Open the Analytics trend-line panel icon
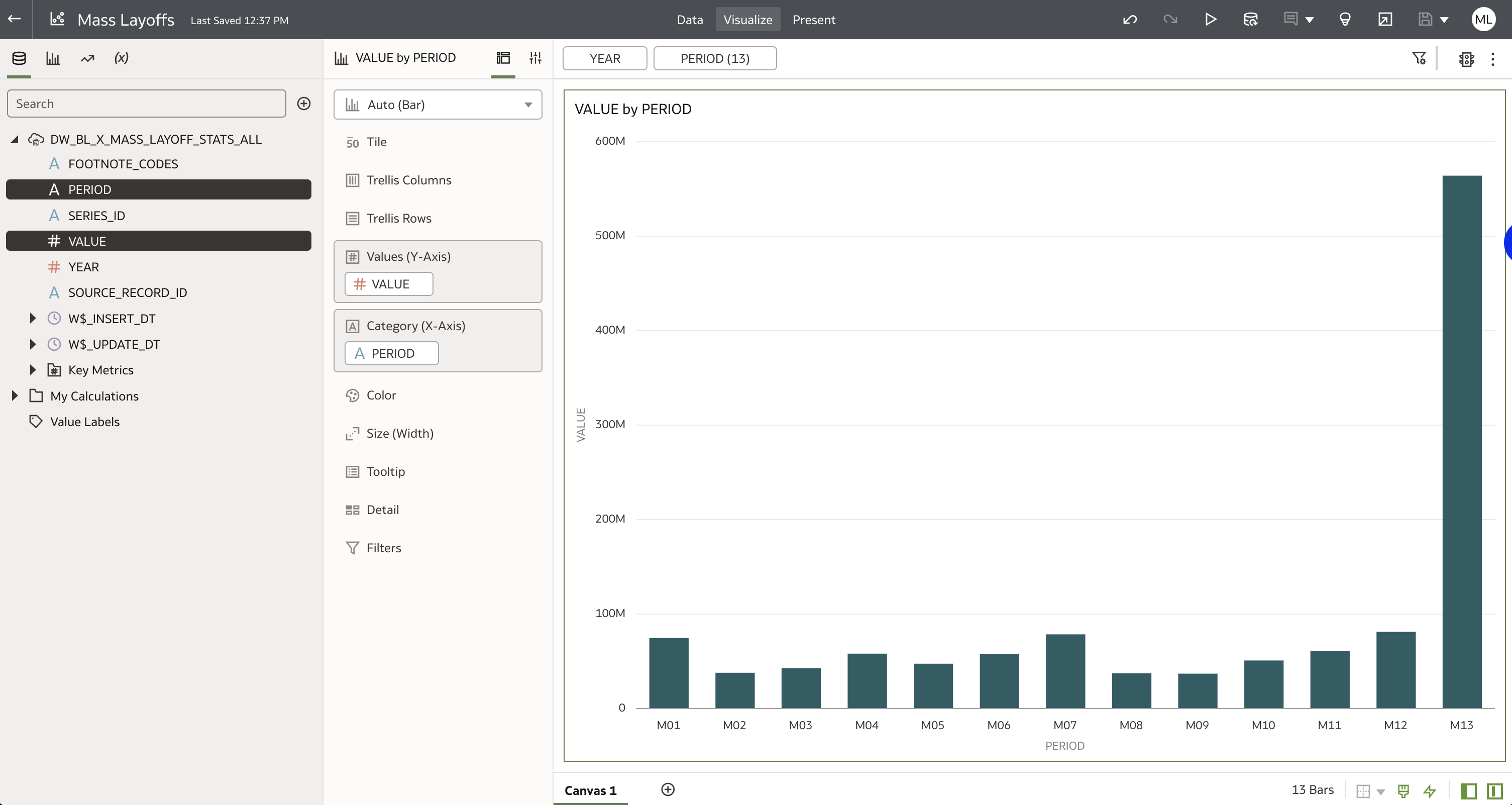Viewport: 1512px width, 805px height. [x=87, y=58]
